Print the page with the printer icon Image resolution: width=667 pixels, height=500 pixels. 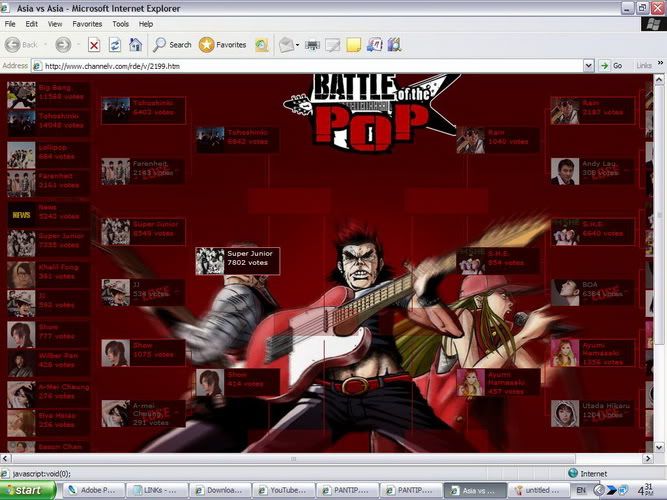pos(312,45)
